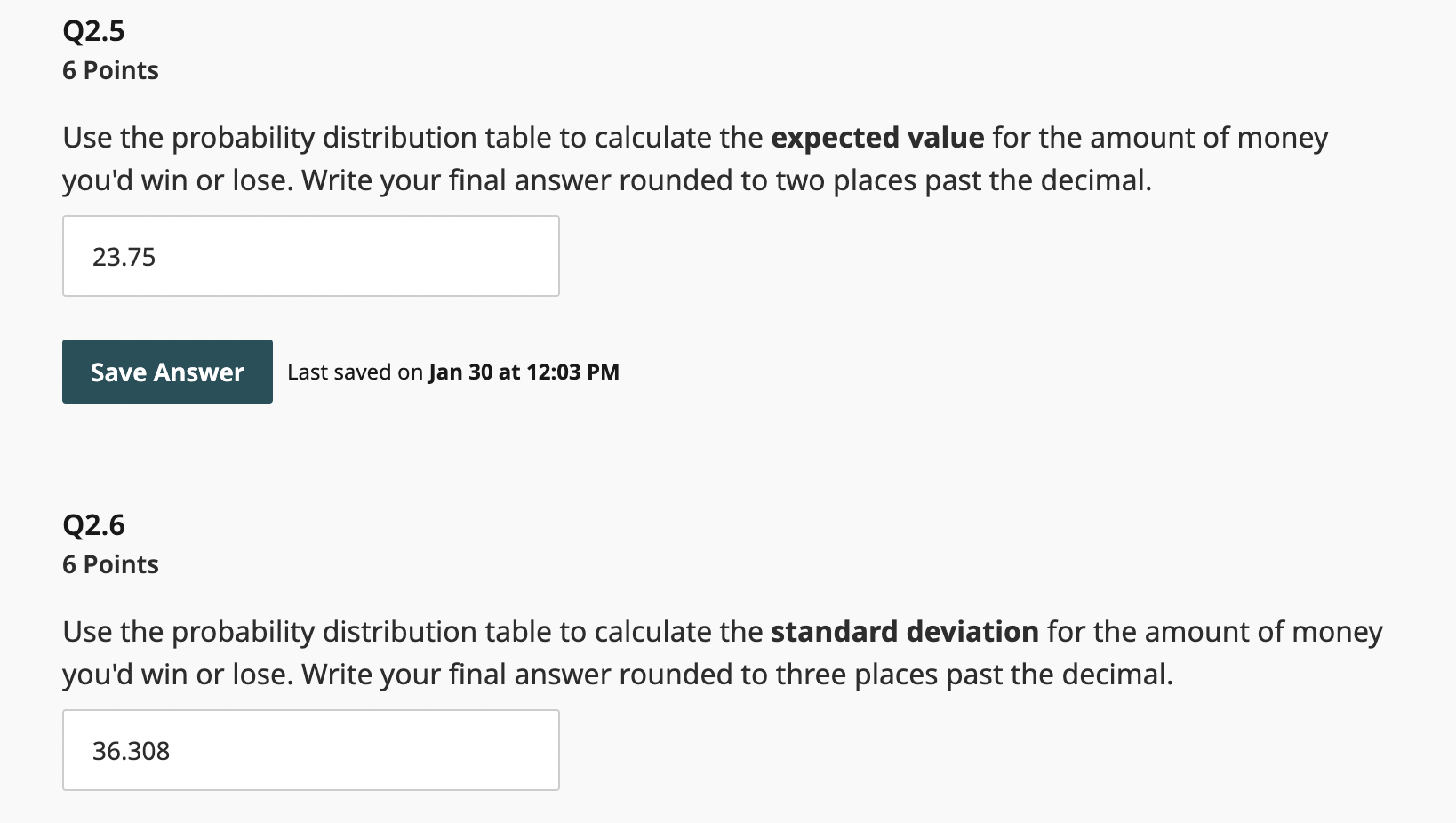Click the Q2.6 question heading
The image size is (1456, 823).
92,524
